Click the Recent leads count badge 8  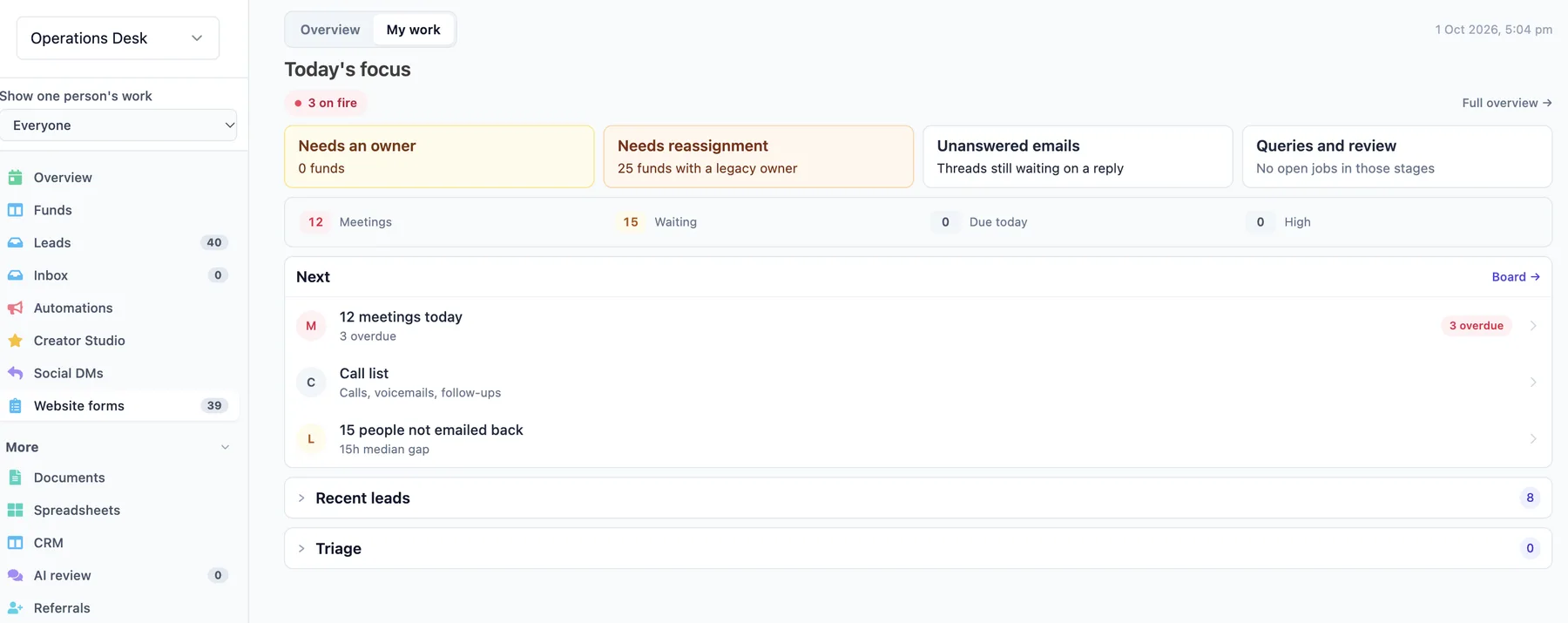(1530, 498)
